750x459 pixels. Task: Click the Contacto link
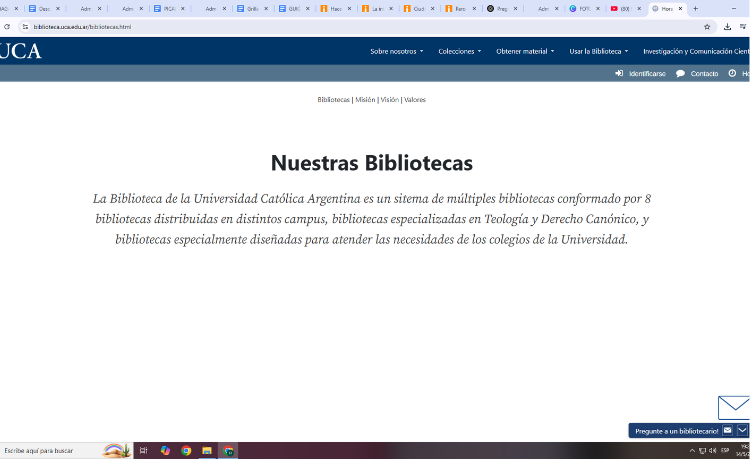pos(704,73)
